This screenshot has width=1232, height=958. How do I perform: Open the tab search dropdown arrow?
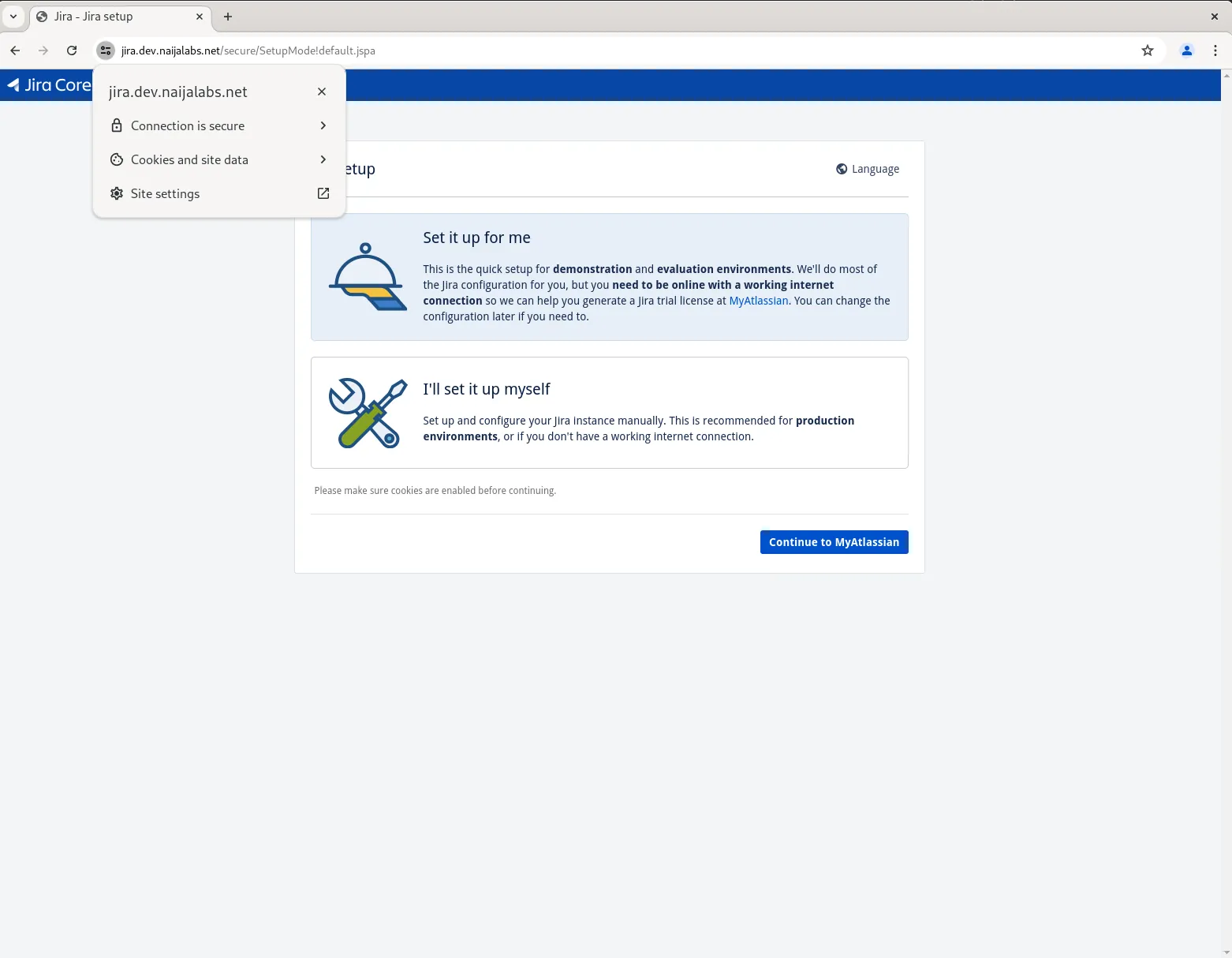coord(13,17)
